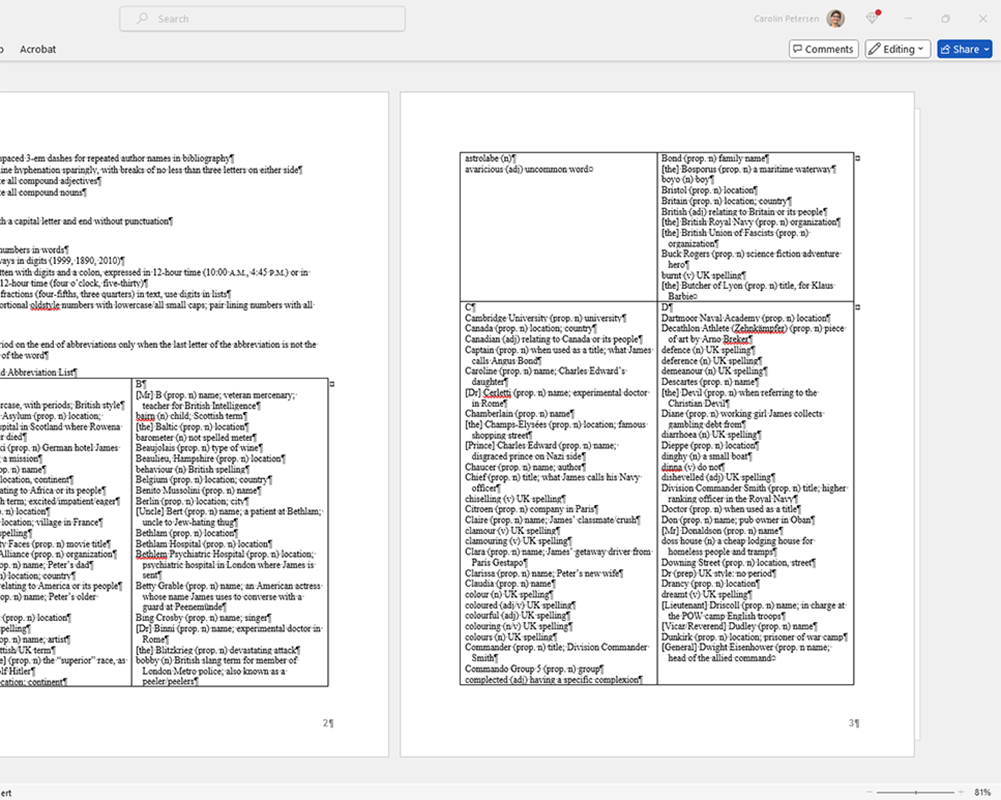Open the Comments pane
Screen dimensions: 1001x800
[823, 49]
